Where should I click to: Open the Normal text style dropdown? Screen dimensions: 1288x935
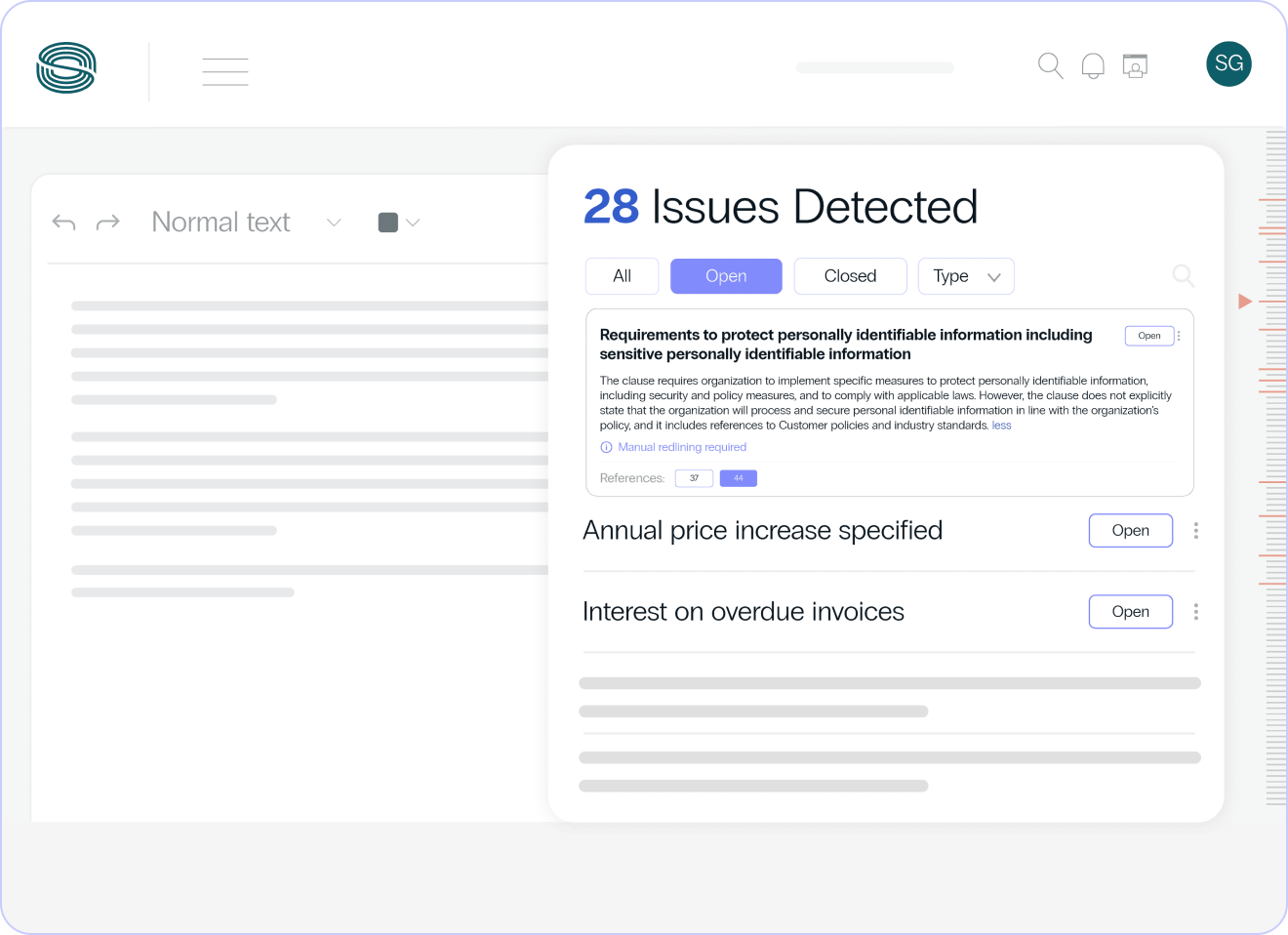click(x=246, y=223)
